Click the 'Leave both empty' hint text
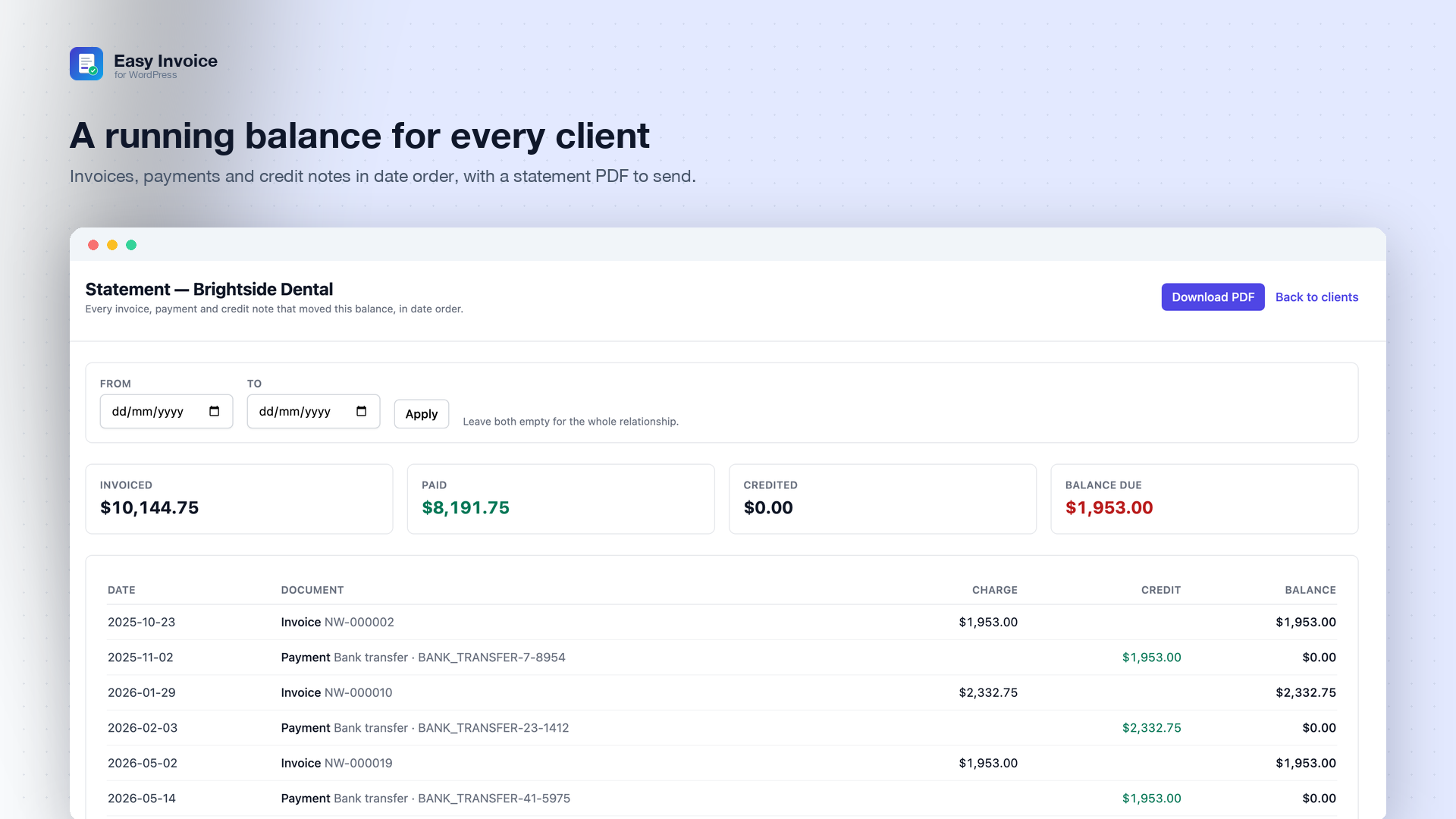The width and height of the screenshot is (1456, 819). (570, 422)
